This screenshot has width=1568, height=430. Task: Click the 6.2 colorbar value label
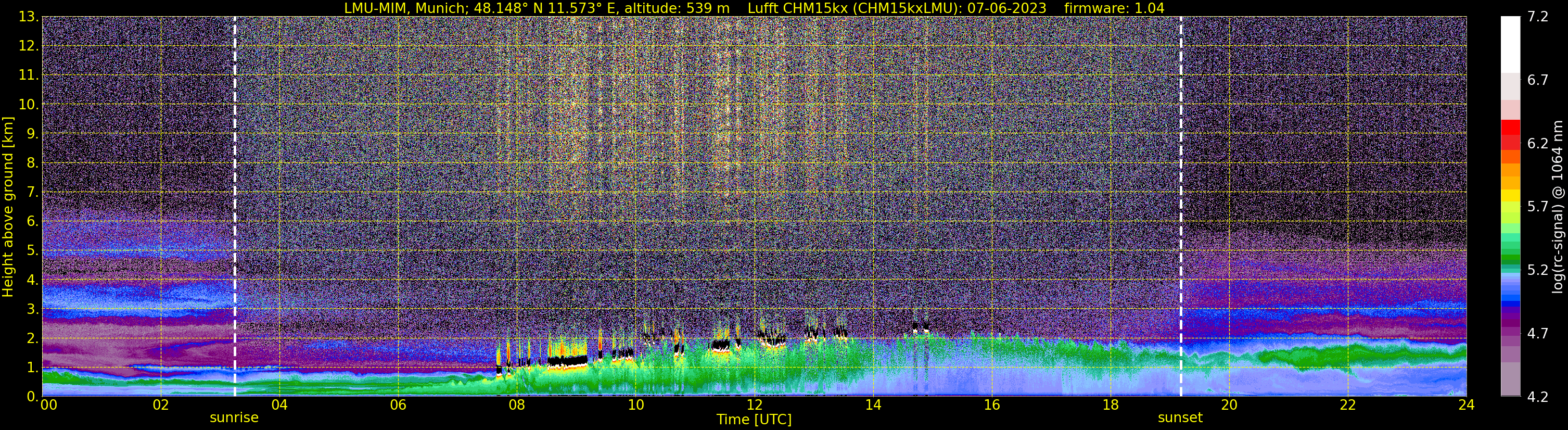pos(1538,144)
